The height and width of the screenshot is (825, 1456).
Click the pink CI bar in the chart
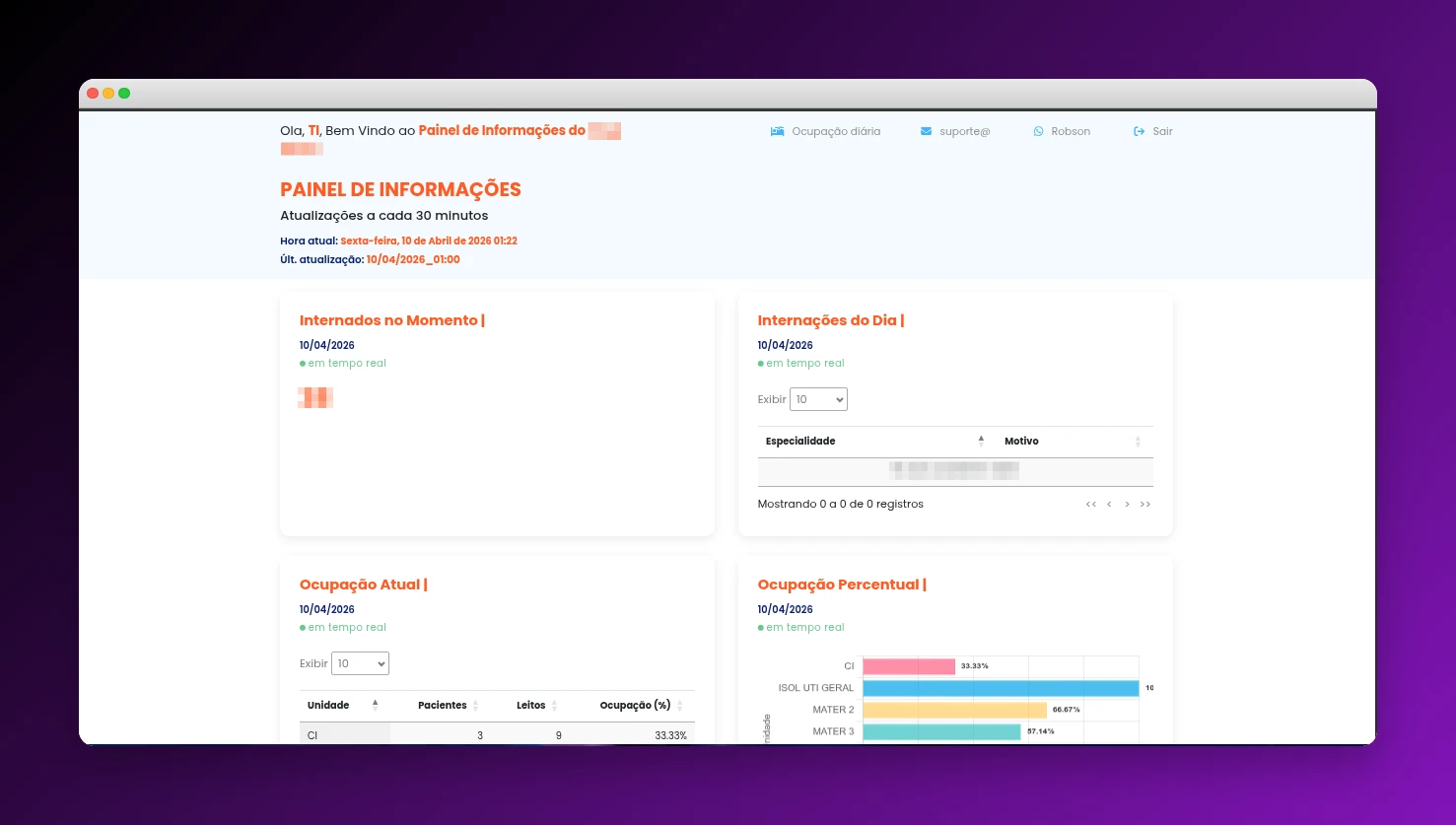coord(909,666)
